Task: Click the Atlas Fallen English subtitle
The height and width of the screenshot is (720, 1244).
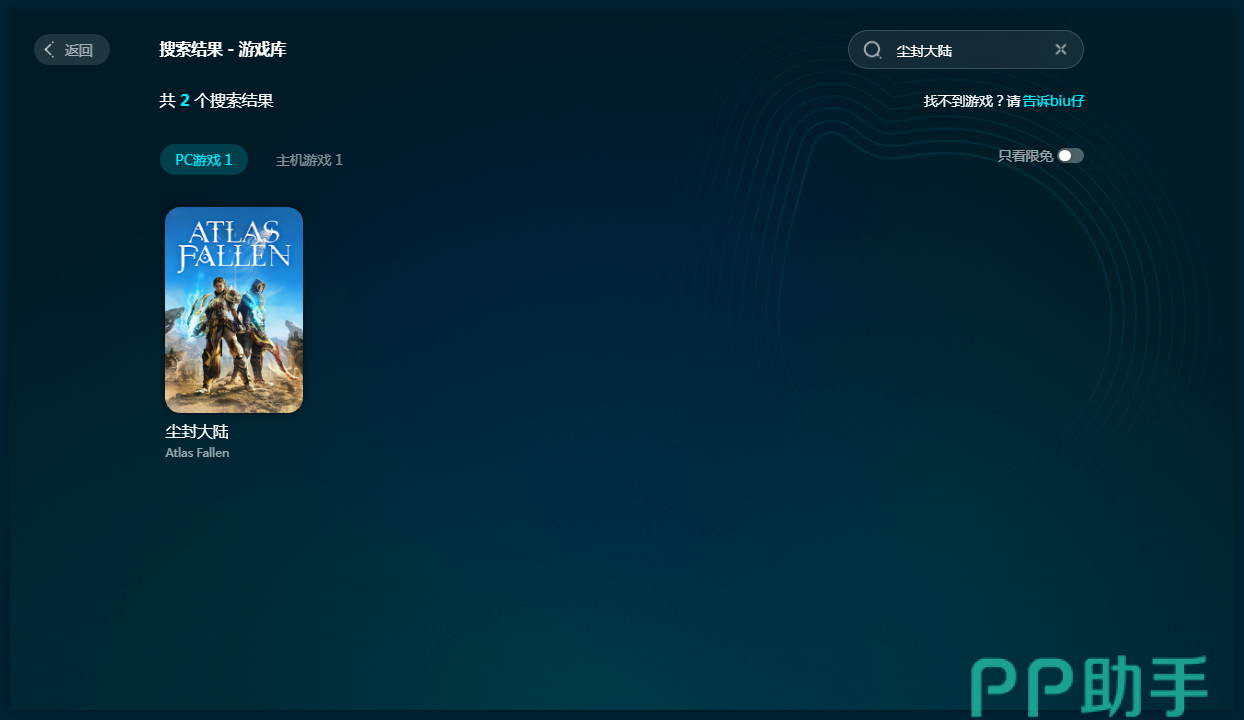Action: (x=197, y=453)
